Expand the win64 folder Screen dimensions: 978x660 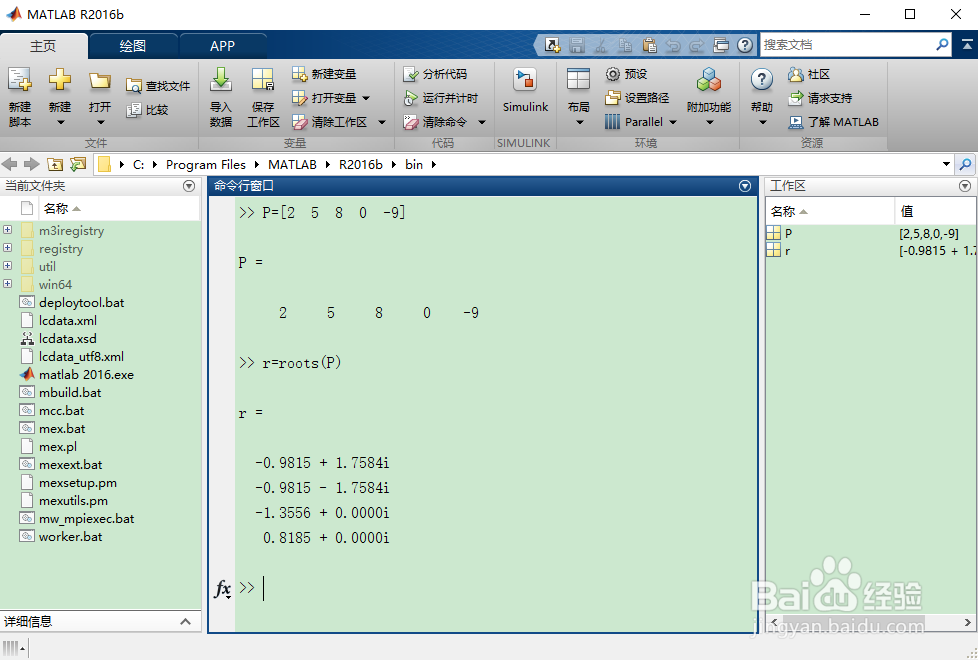[7, 283]
